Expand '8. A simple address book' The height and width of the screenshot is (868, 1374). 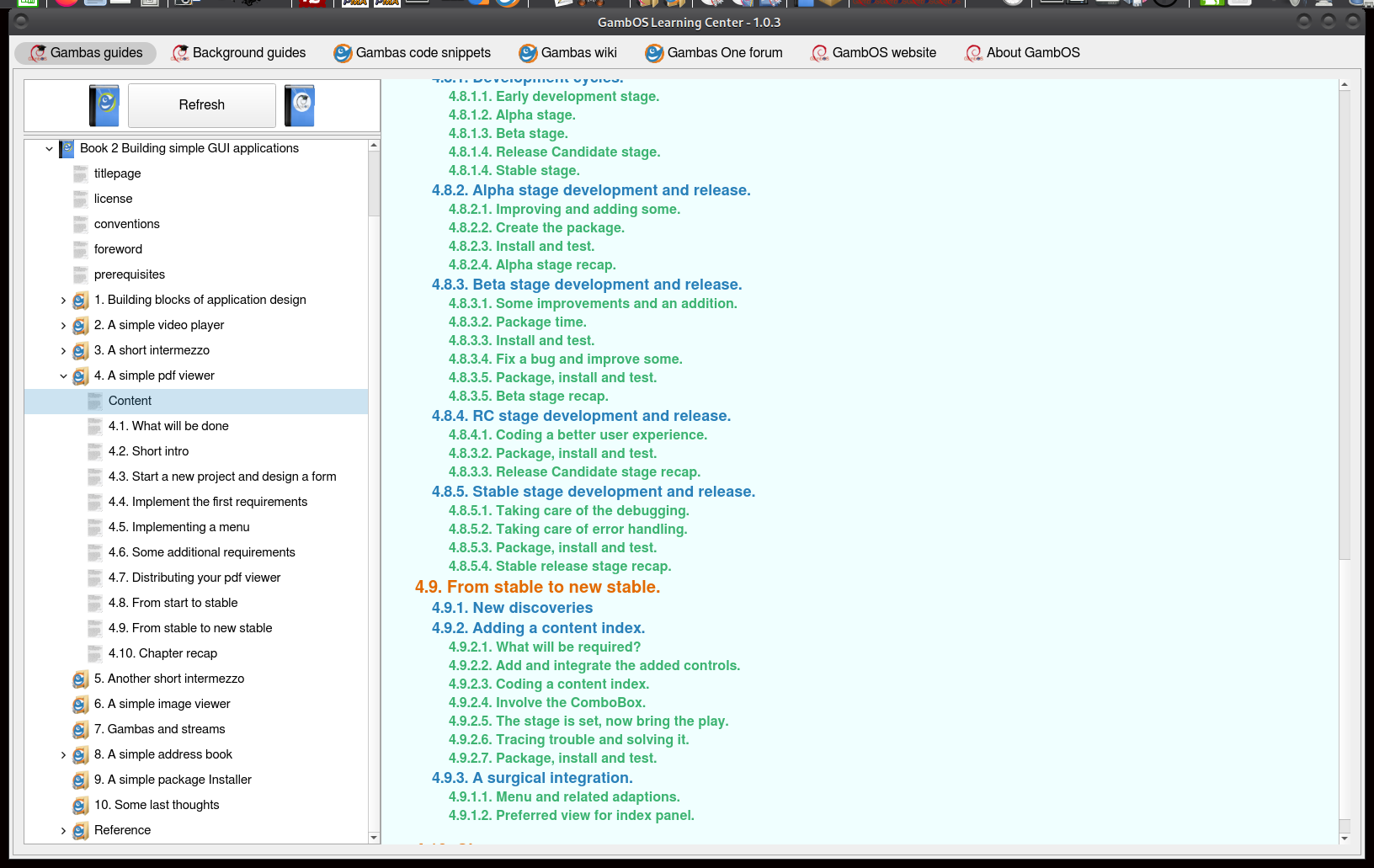click(64, 754)
